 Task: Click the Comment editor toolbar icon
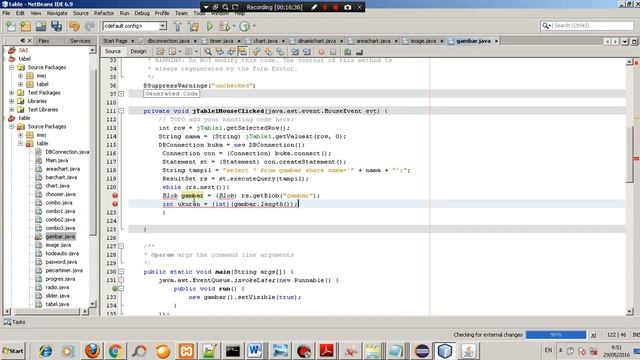(x=347, y=52)
